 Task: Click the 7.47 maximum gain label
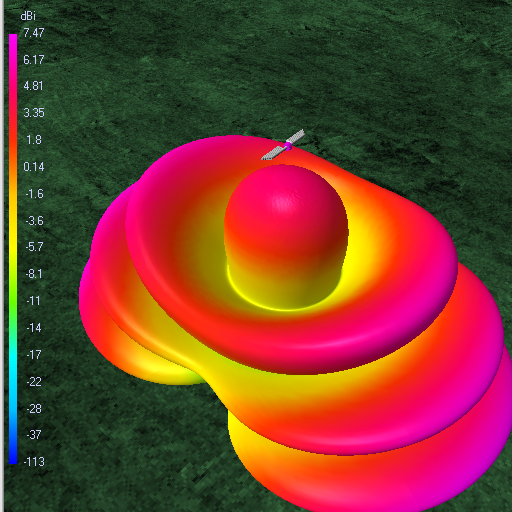[x=34, y=33]
